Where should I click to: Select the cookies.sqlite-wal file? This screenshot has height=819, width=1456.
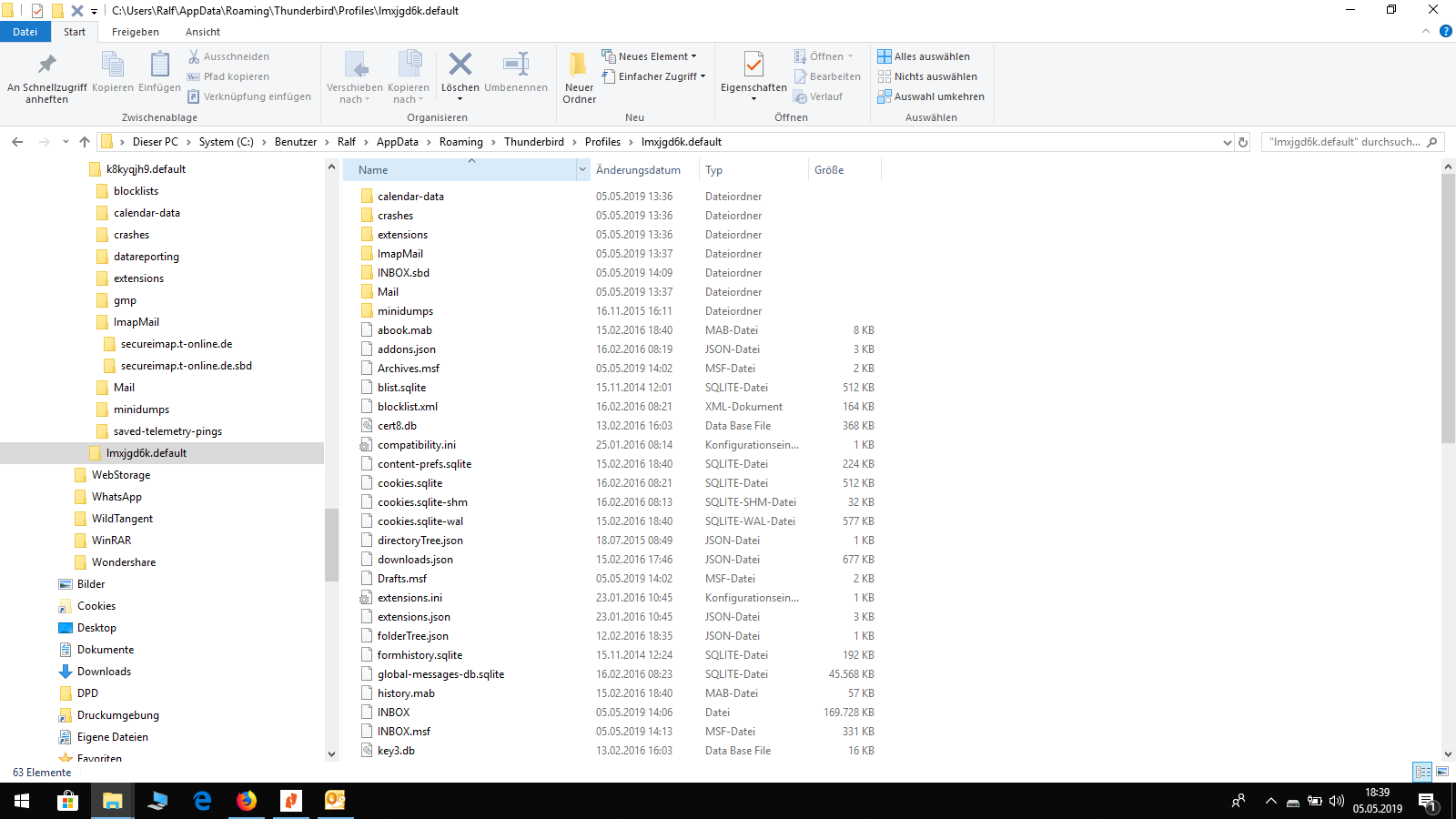coord(420,521)
